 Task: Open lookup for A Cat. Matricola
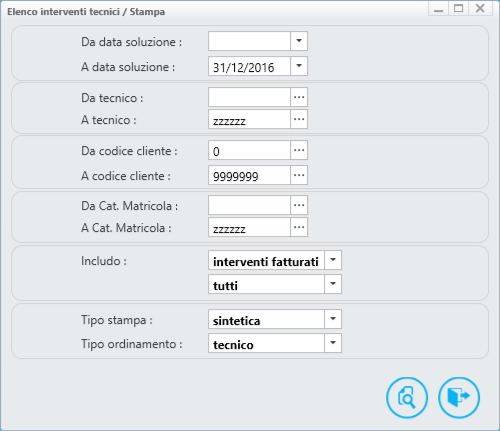pyautogui.click(x=299, y=227)
